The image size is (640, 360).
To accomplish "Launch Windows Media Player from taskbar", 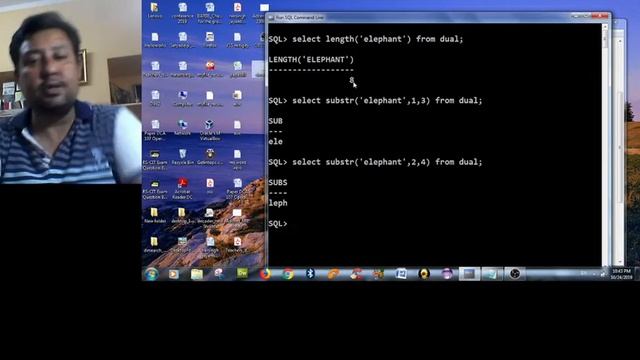I will (x=174, y=274).
